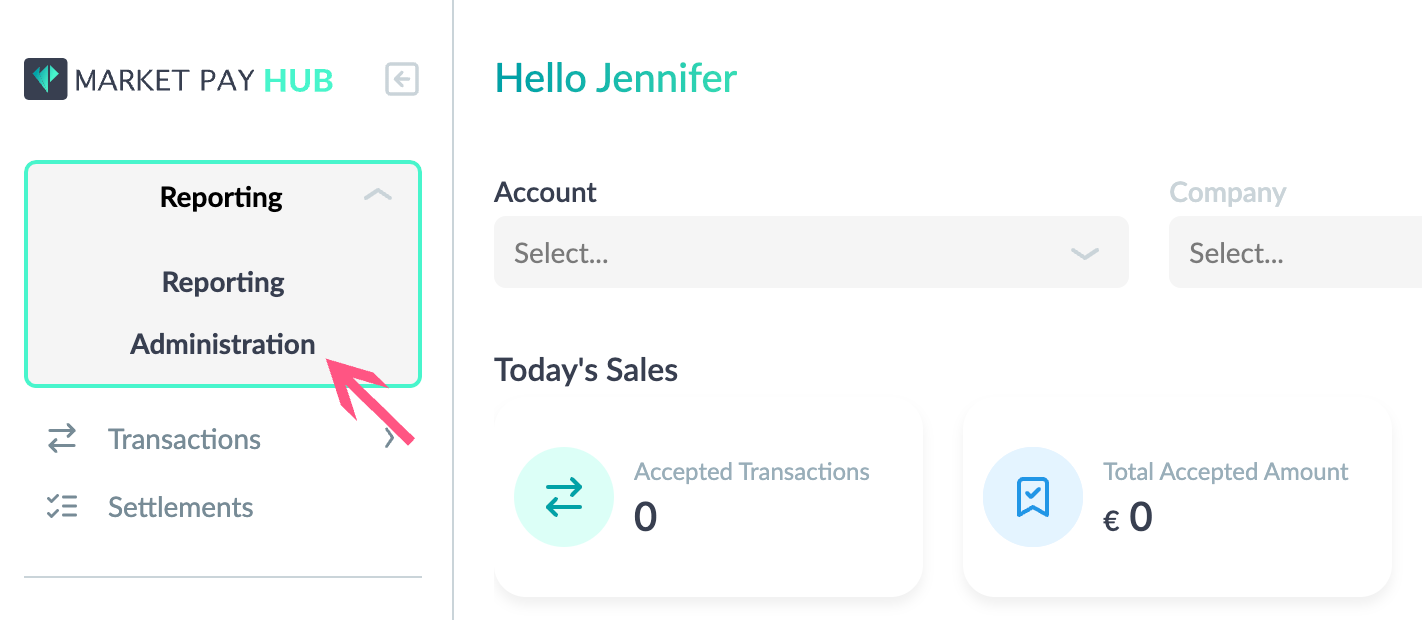The width and height of the screenshot is (1422, 620).
Task: Click the Total Accepted Amount card label
Action: tap(1226, 471)
